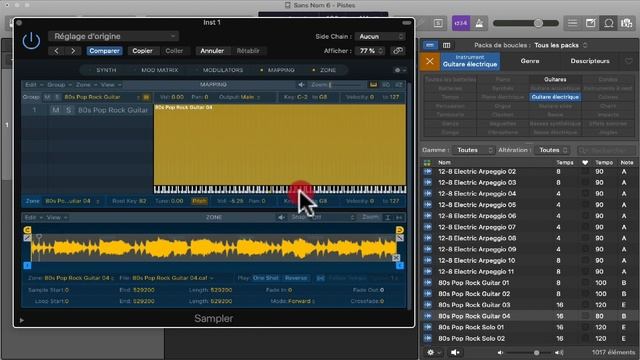The width and height of the screenshot is (640, 360).
Task: Click the crossfade marker near the waveform end
Action: pyautogui.click(x=396, y=258)
